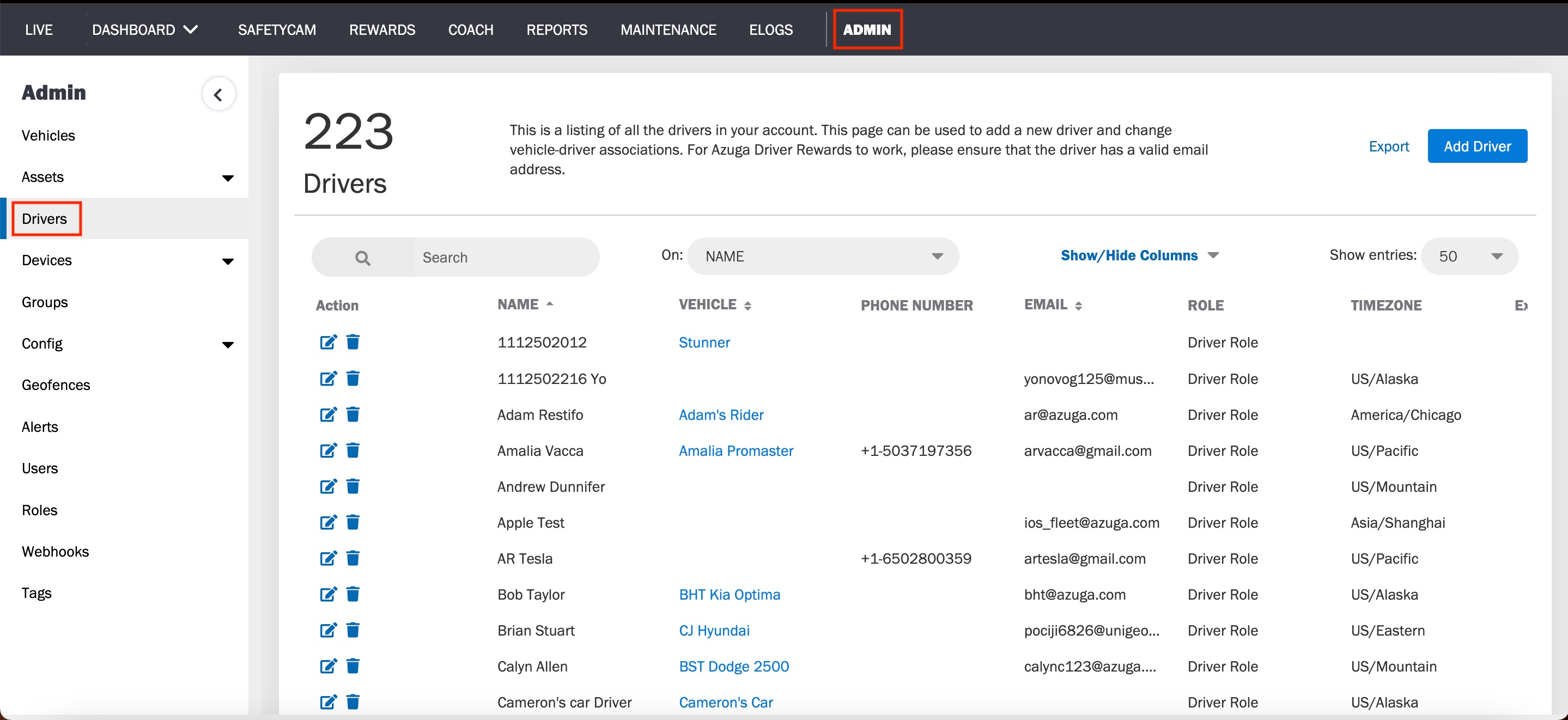Open Alerts in Admin sidebar

40,426
